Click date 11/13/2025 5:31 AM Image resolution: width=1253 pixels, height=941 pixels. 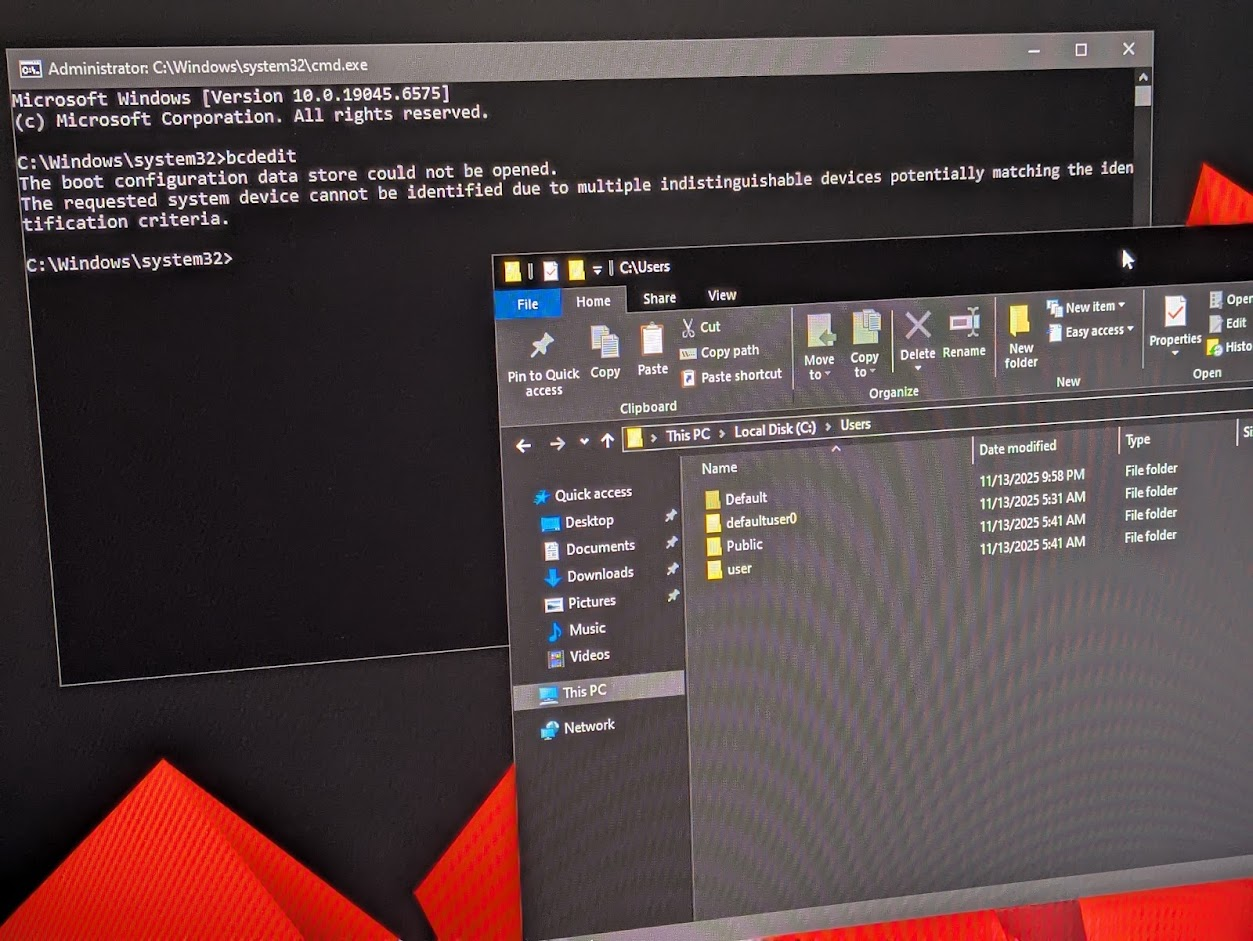click(1032, 499)
